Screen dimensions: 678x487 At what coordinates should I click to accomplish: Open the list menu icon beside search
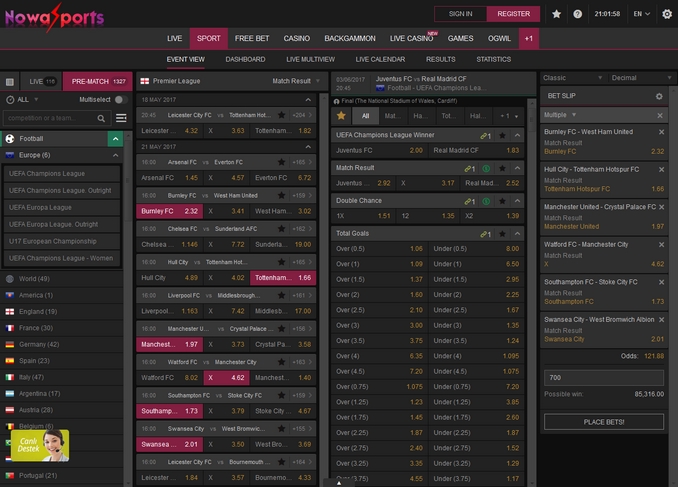(x=121, y=118)
